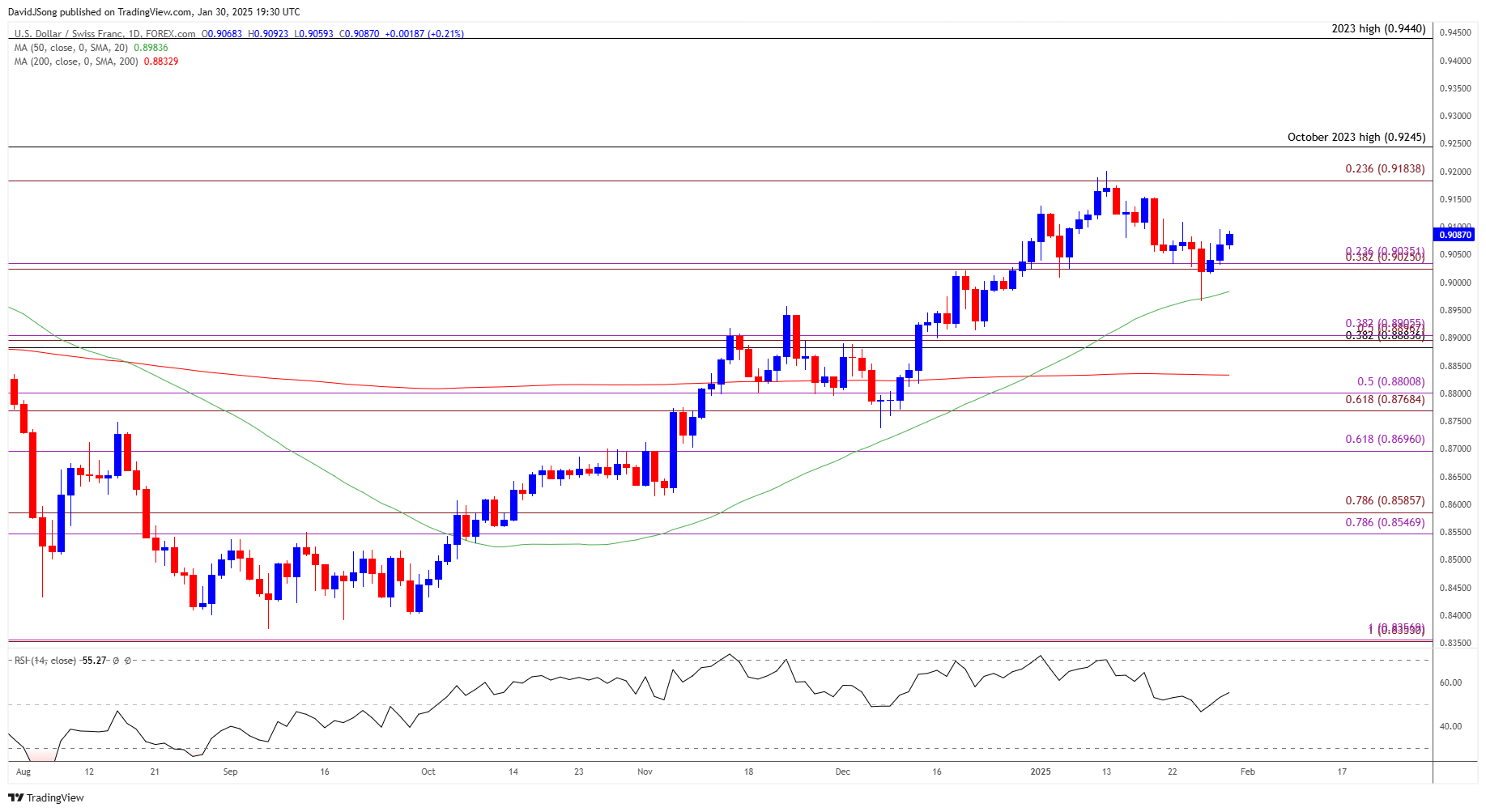Click the 'Dec' date on time axis

point(843,772)
